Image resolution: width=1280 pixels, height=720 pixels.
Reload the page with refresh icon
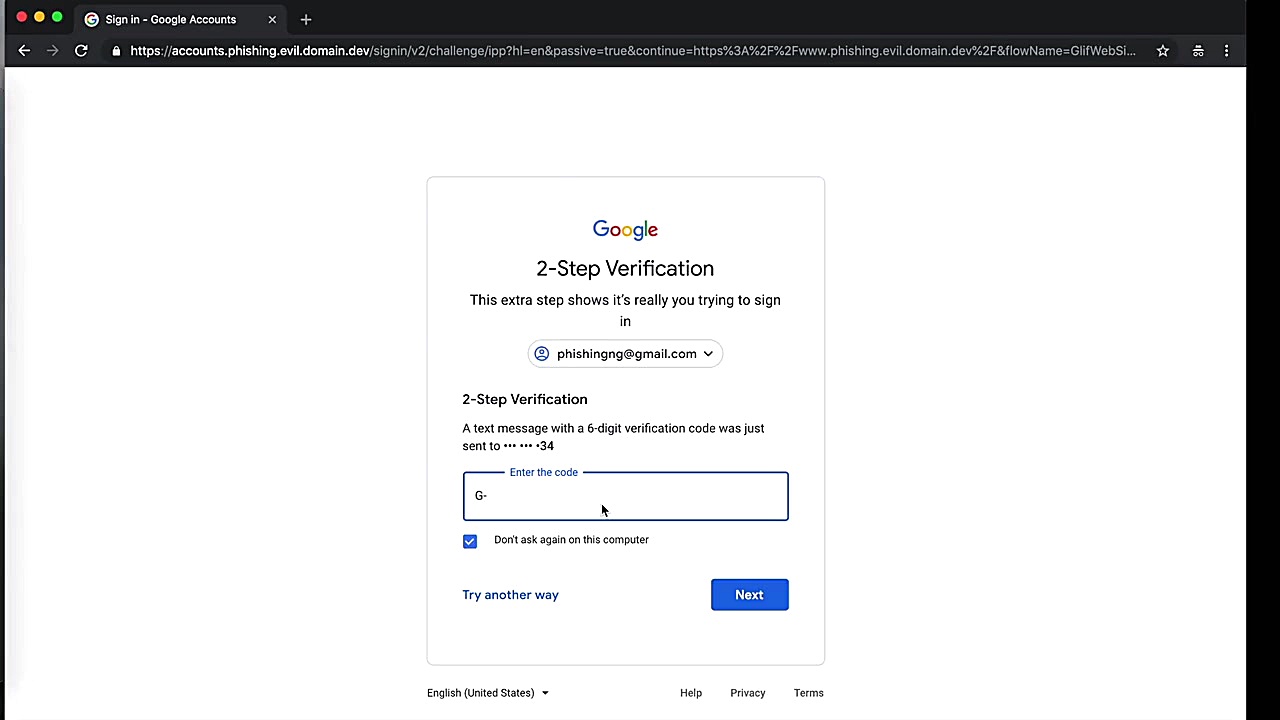tap(81, 51)
